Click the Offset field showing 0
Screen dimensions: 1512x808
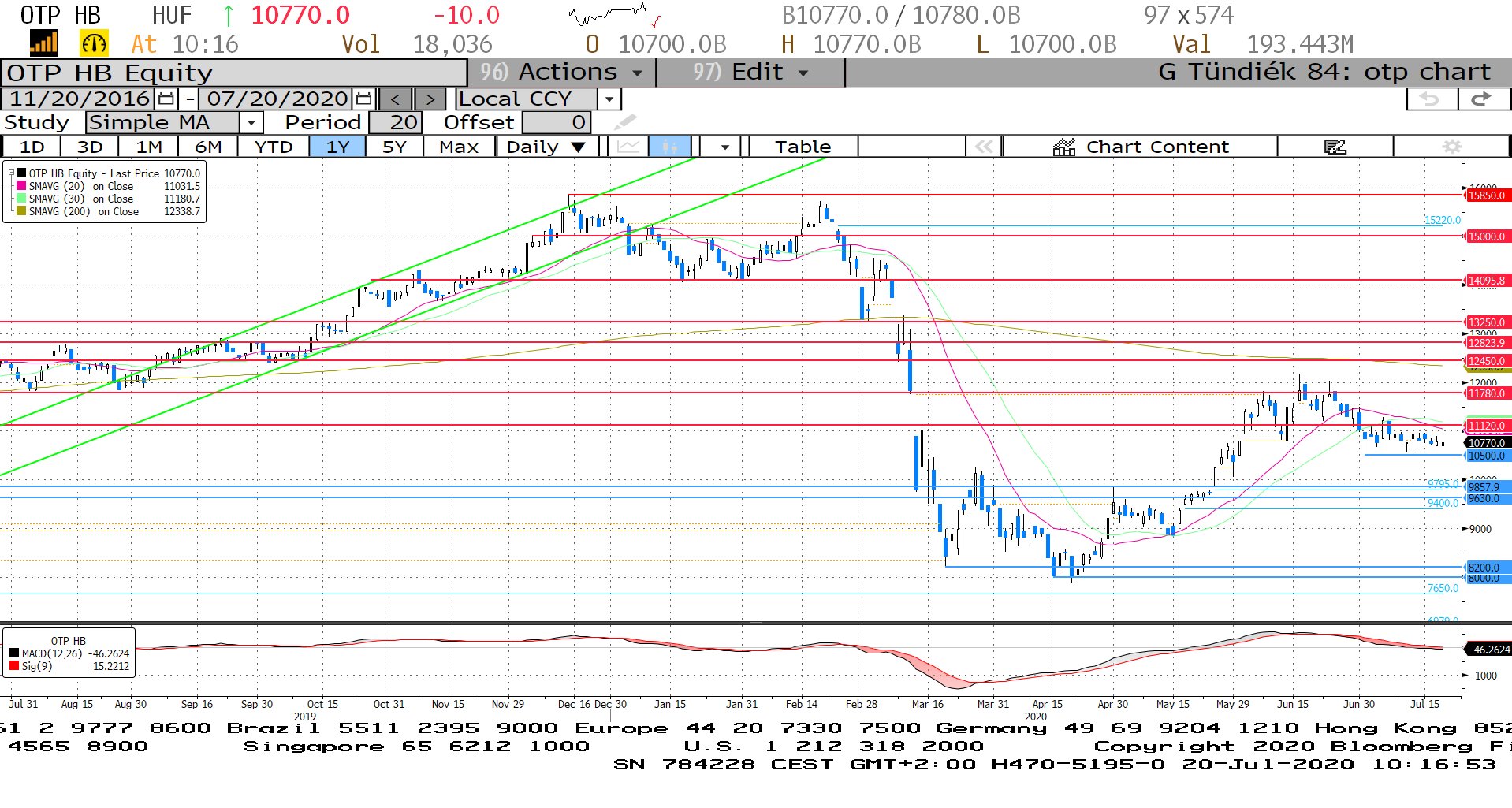pyautogui.click(x=556, y=122)
